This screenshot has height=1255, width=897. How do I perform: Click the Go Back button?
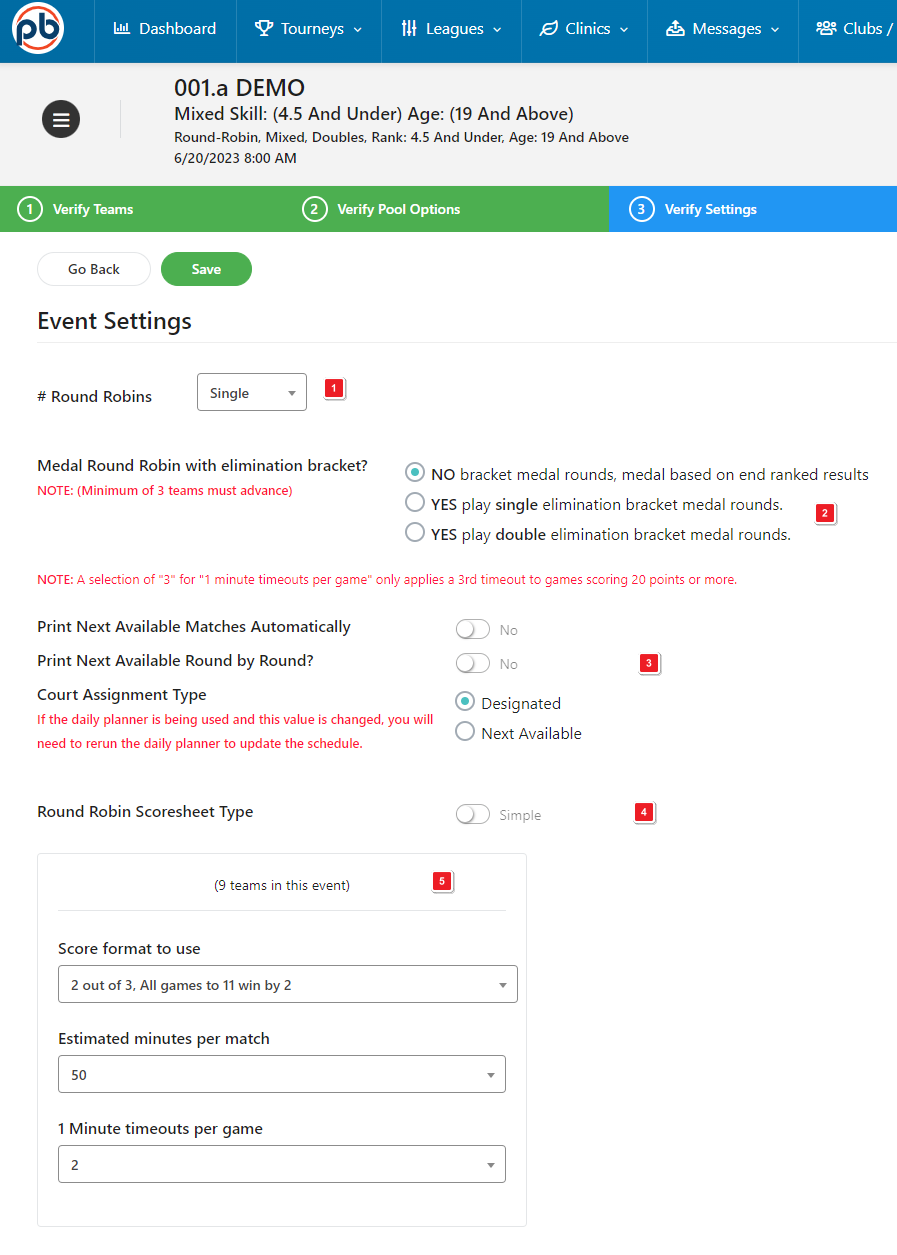click(x=94, y=269)
